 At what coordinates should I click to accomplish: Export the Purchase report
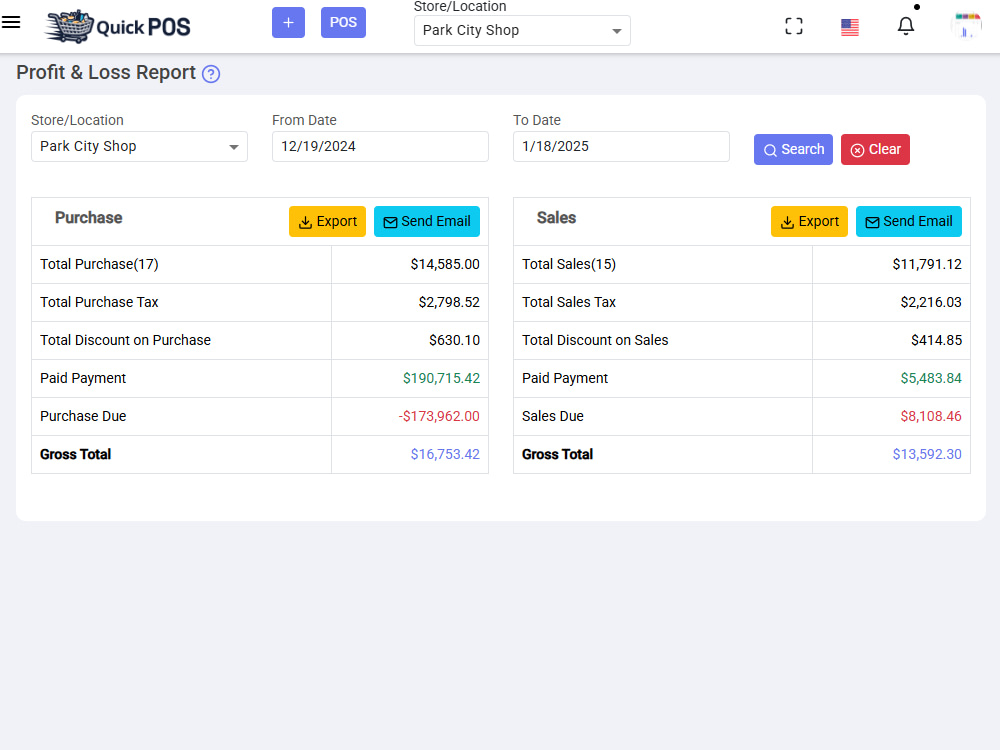pyautogui.click(x=327, y=221)
